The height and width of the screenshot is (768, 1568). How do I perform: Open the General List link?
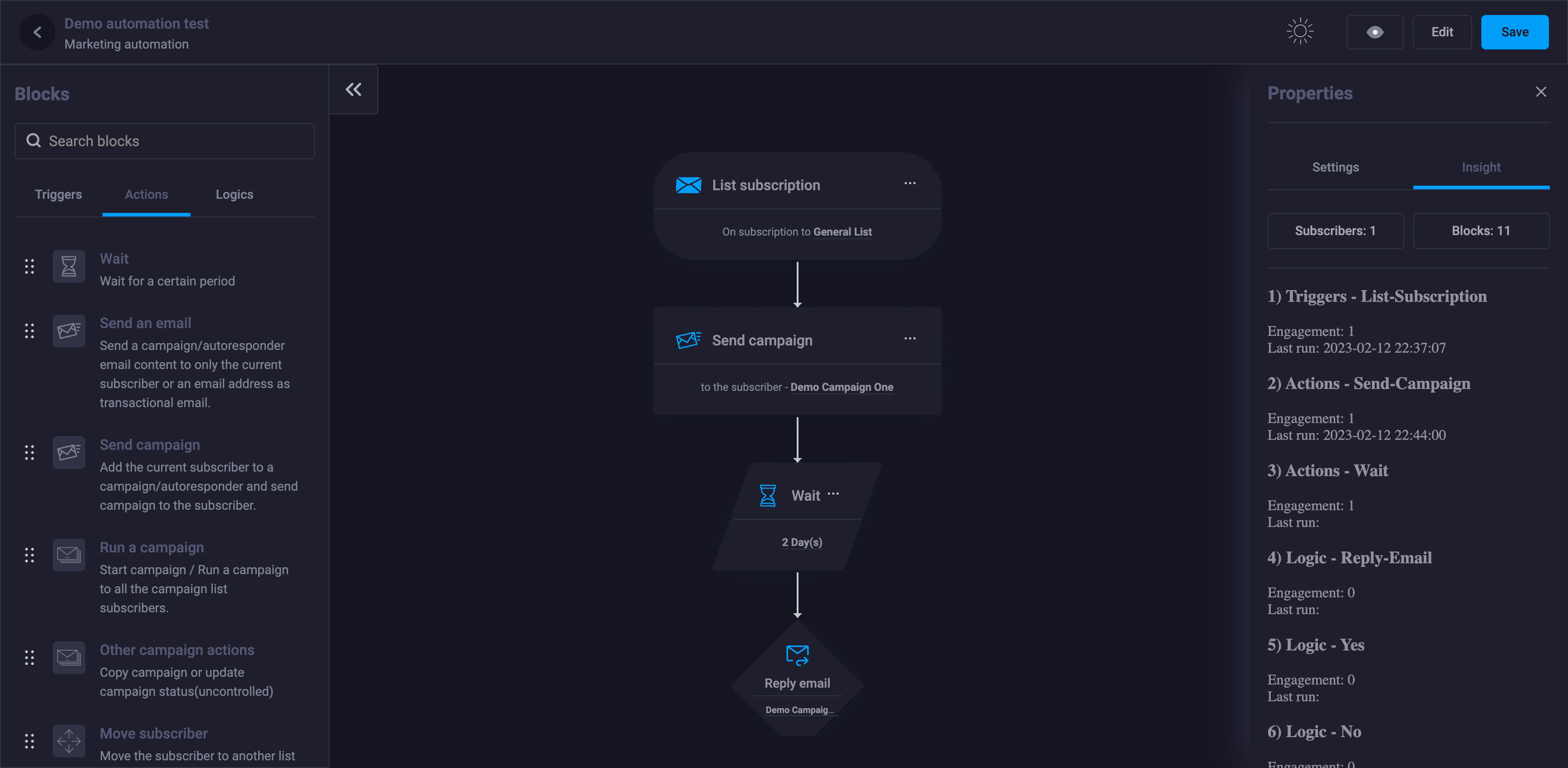click(843, 232)
